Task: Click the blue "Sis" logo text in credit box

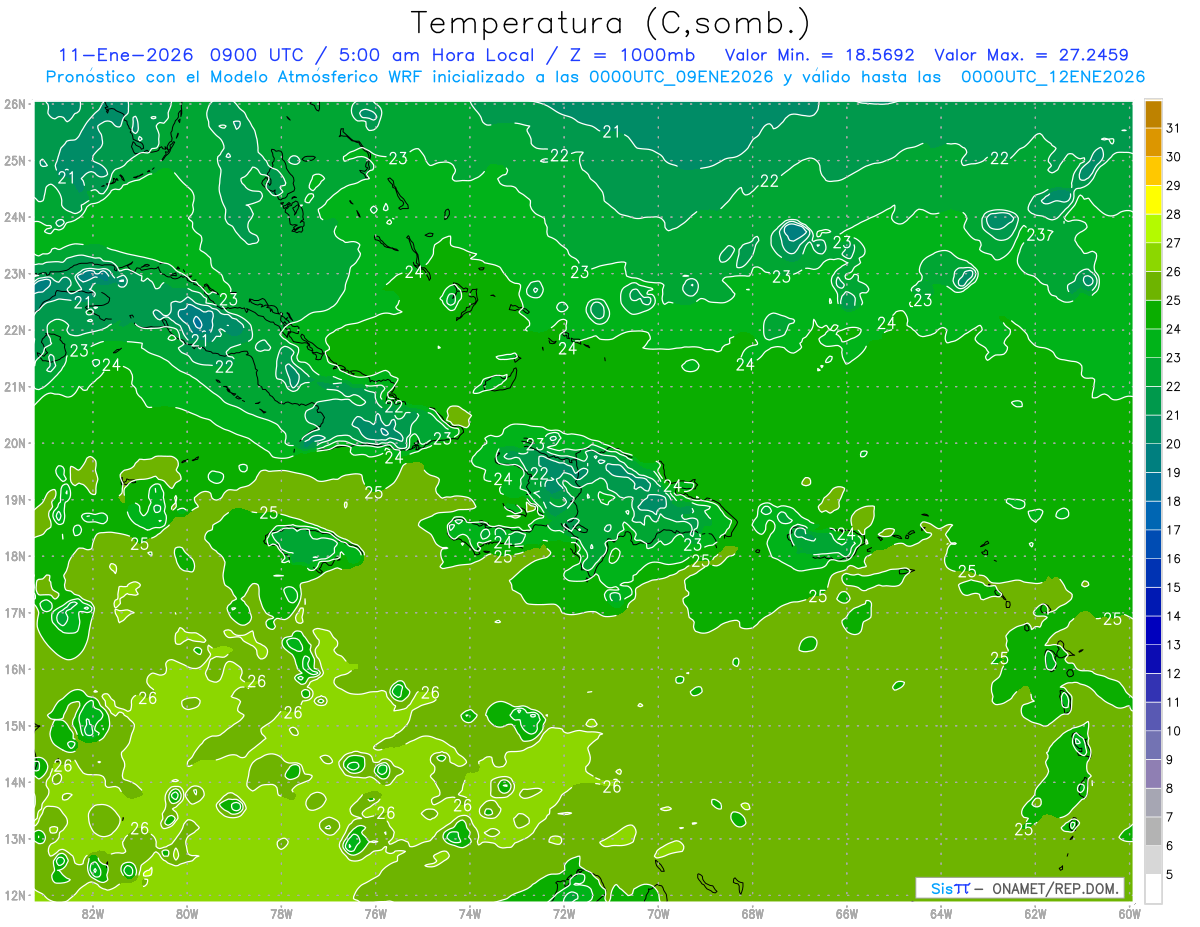Action: pos(941,888)
